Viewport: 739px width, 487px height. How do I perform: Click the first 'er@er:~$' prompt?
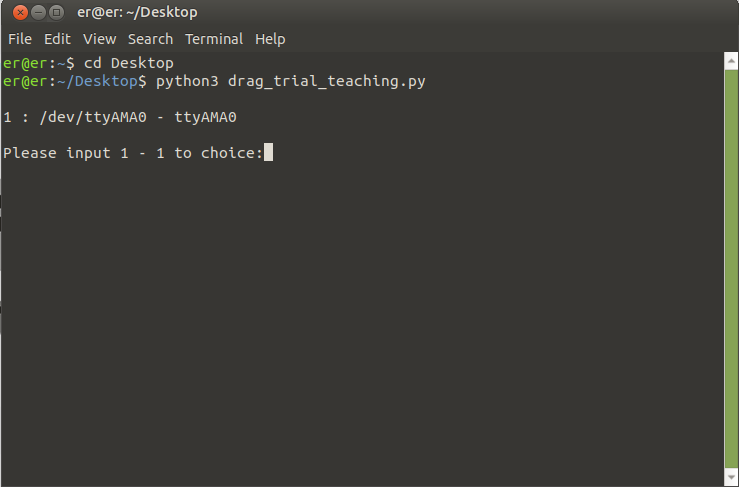[38, 63]
